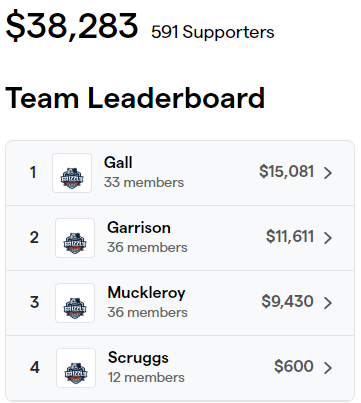Click the Gall team Grizzly logo
The width and height of the screenshot is (361, 403).
coord(72,173)
